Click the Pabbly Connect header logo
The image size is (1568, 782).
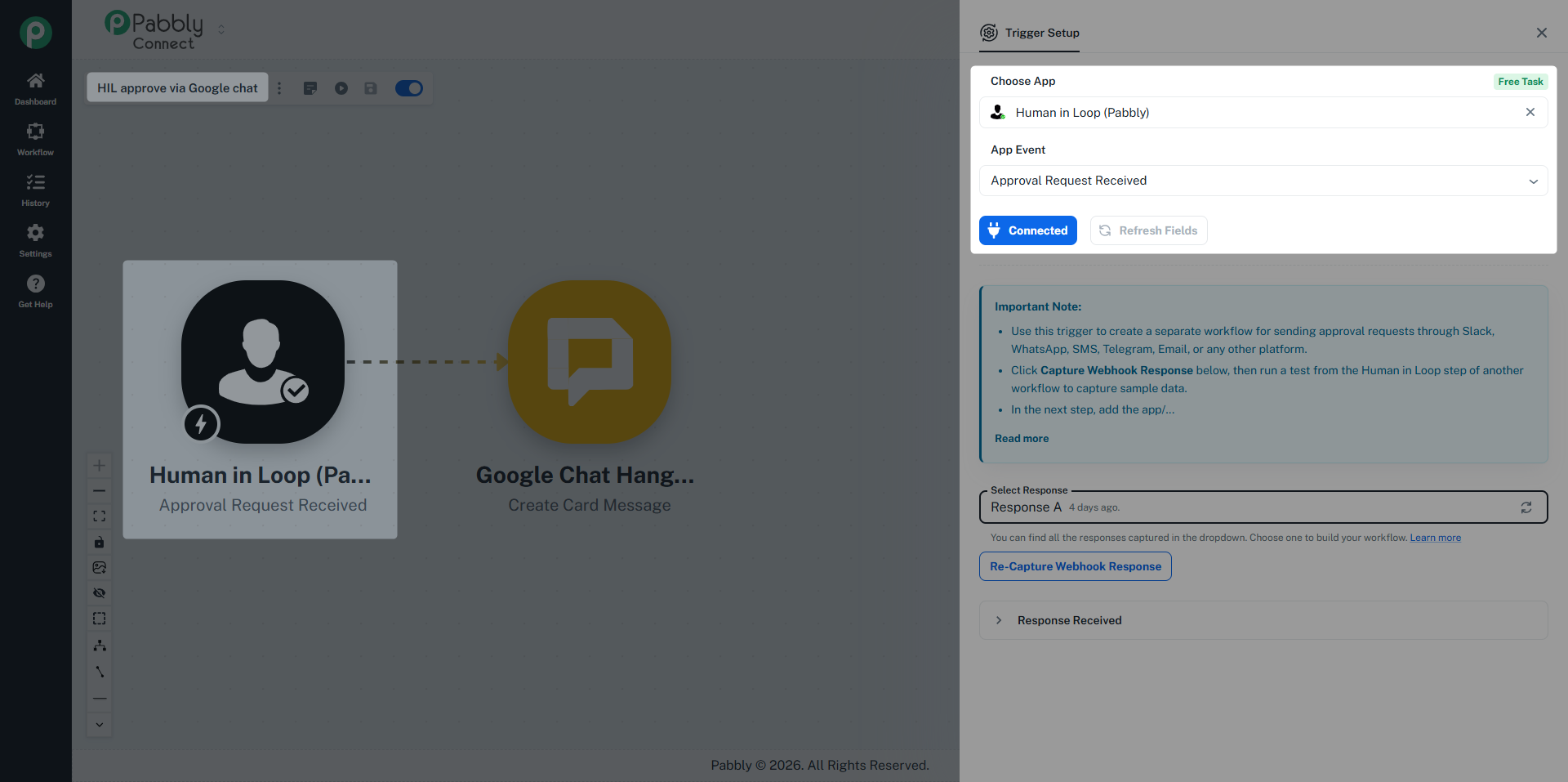coord(154,30)
